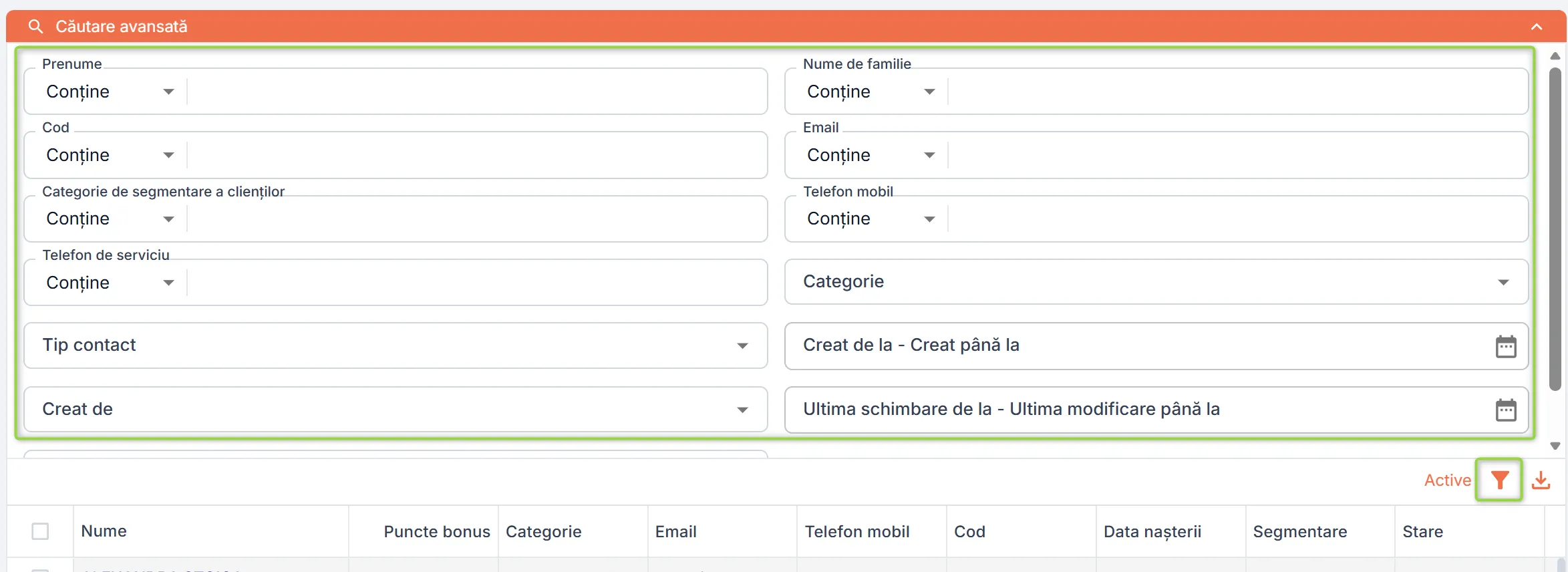Sort by the Puncte bonus column header
Image resolution: width=1568 pixels, height=572 pixels.
coord(436,532)
